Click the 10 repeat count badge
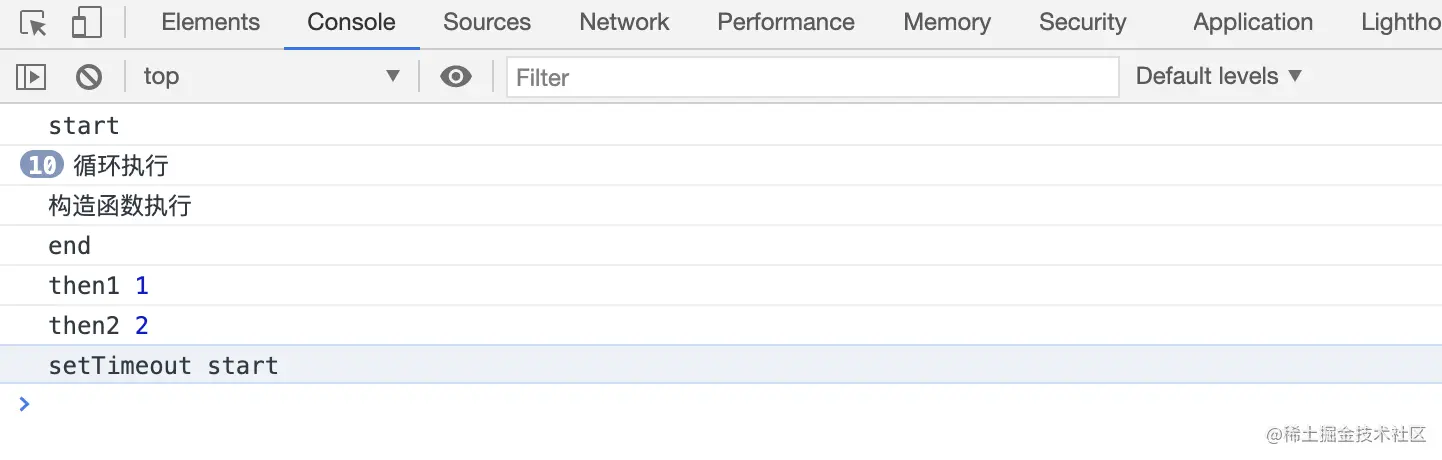Image resolution: width=1442 pixels, height=460 pixels. [x=41, y=166]
